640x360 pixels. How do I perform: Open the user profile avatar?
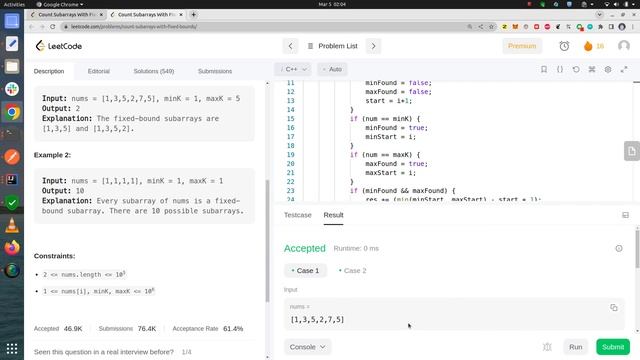pos(624,46)
